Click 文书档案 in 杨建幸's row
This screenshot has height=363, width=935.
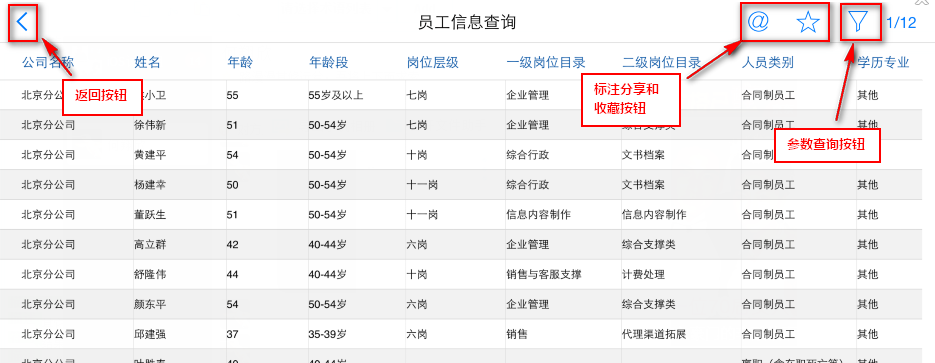tap(643, 185)
